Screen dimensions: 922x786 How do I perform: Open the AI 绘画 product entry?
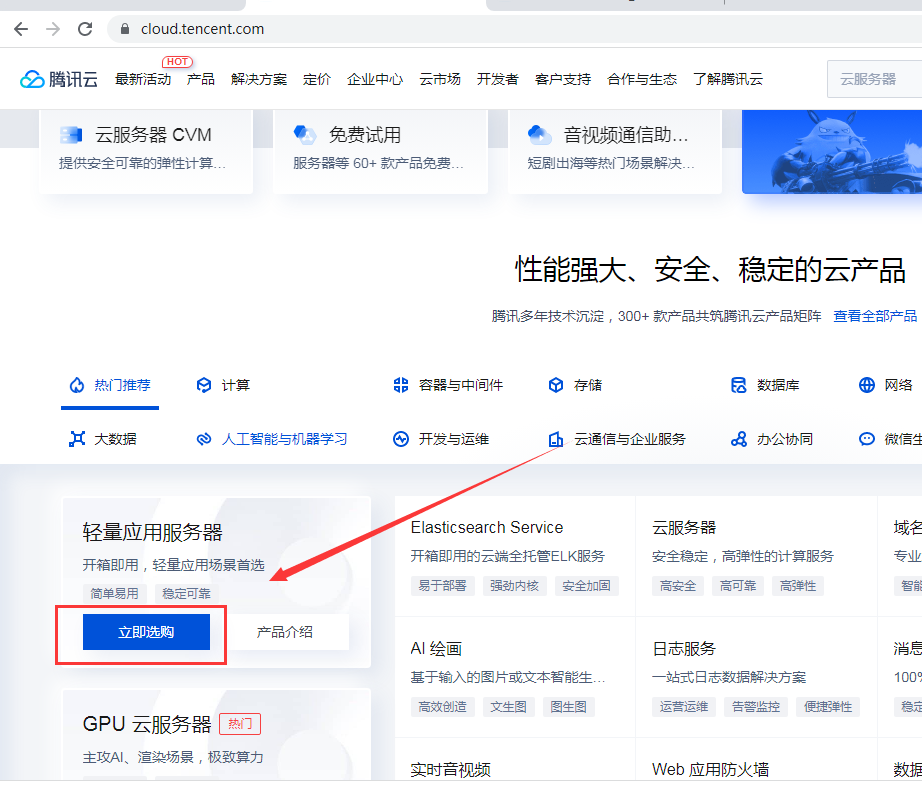point(436,648)
